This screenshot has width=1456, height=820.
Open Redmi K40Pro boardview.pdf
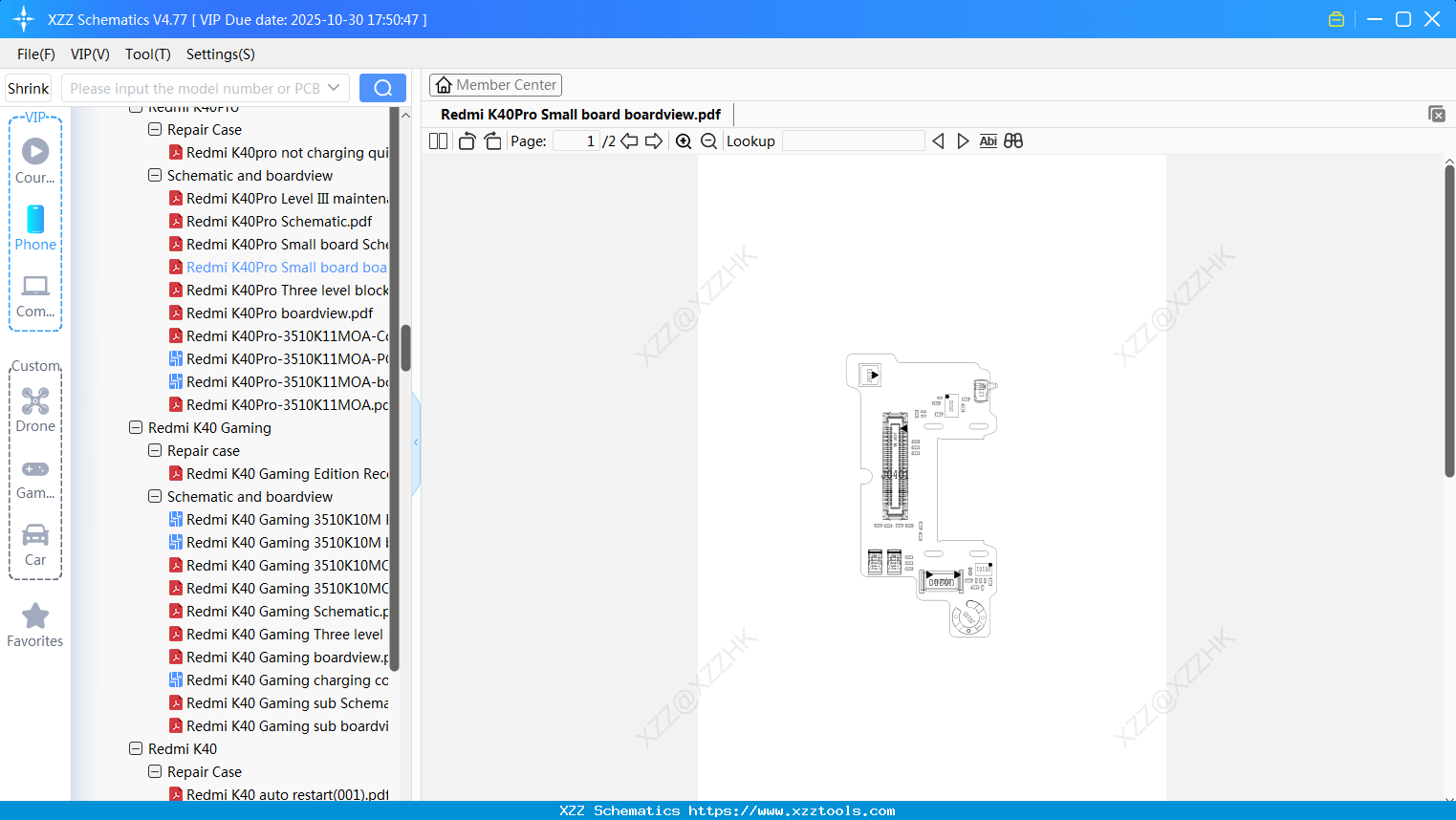tap(279, 313)
